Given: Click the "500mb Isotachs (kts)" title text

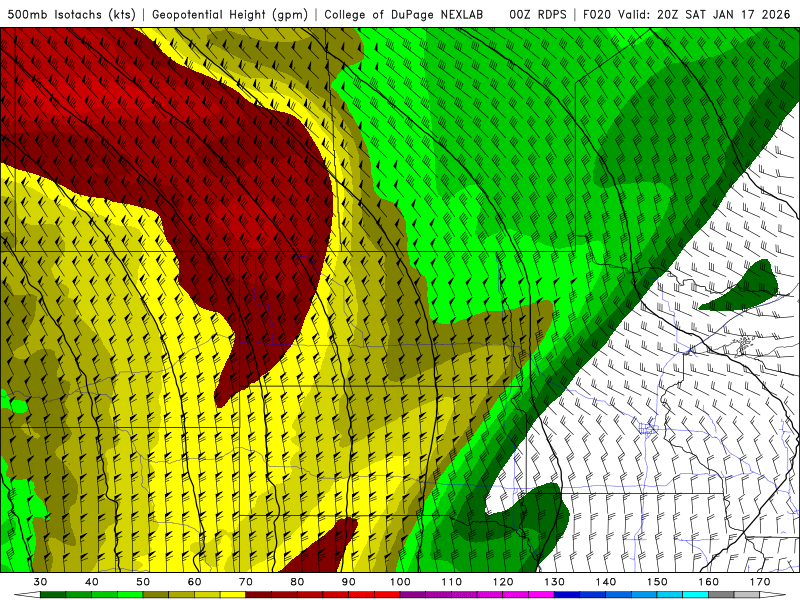Looking at the screenshot, I should (x=71, y=15).
